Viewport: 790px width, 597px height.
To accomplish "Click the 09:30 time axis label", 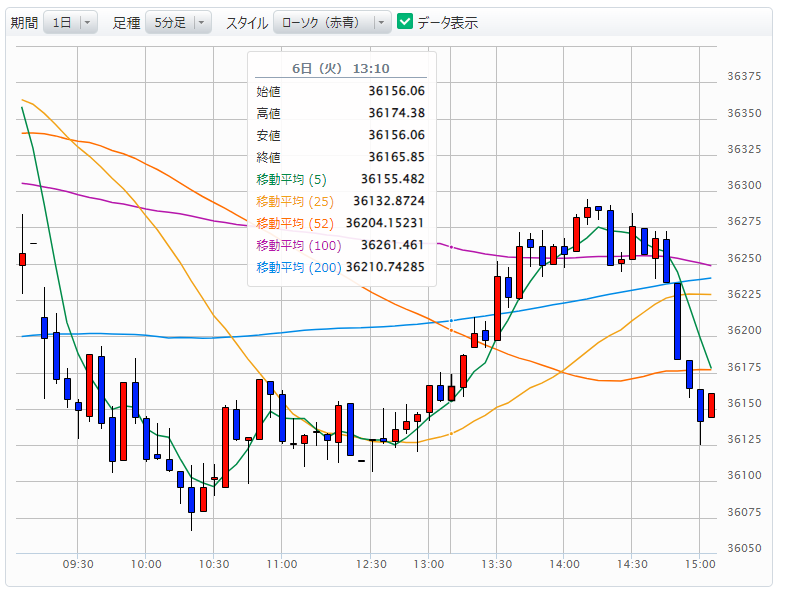I will 78,564.
